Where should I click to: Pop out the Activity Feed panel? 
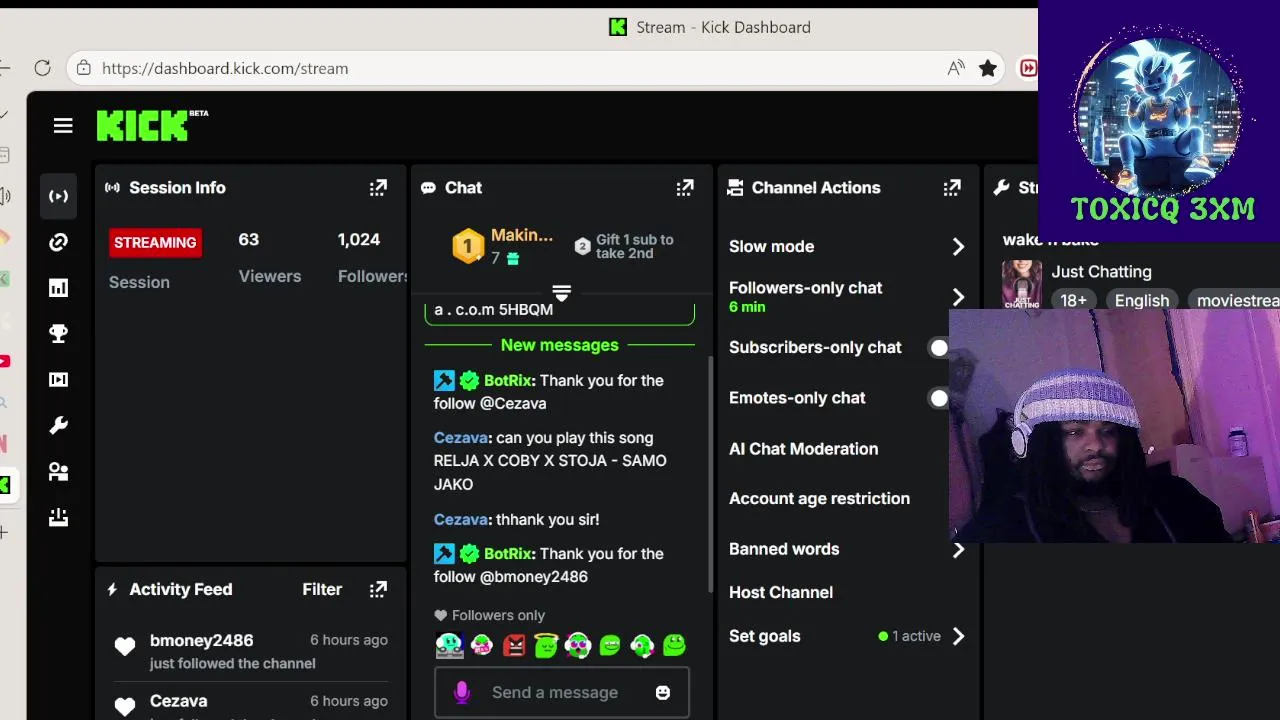point(378,590)
